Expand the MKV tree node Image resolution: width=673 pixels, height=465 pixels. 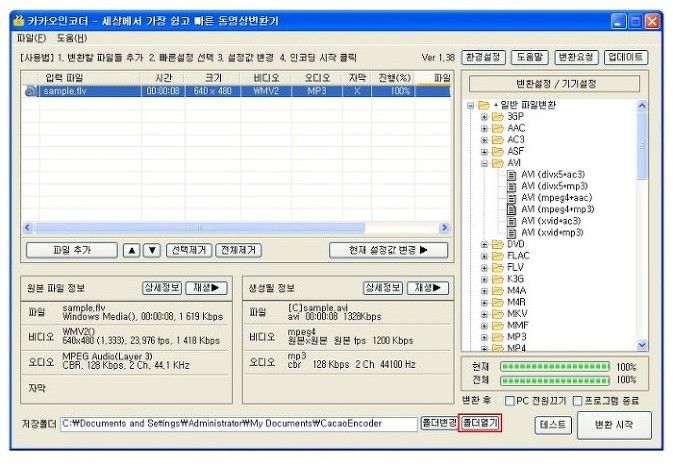point(484,314)
